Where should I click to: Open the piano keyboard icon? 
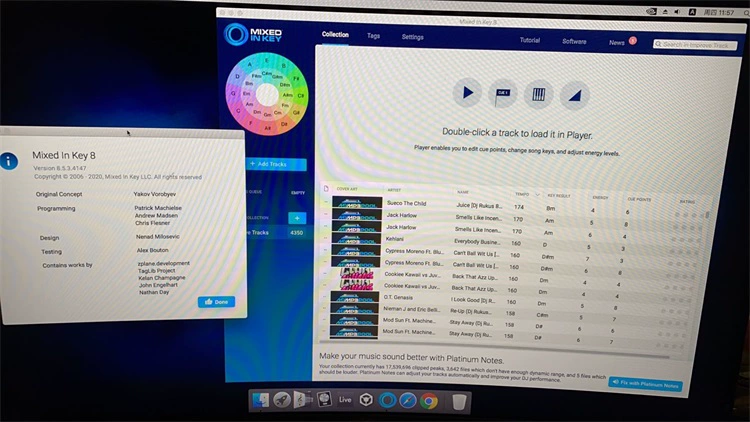tap(538, 95)
